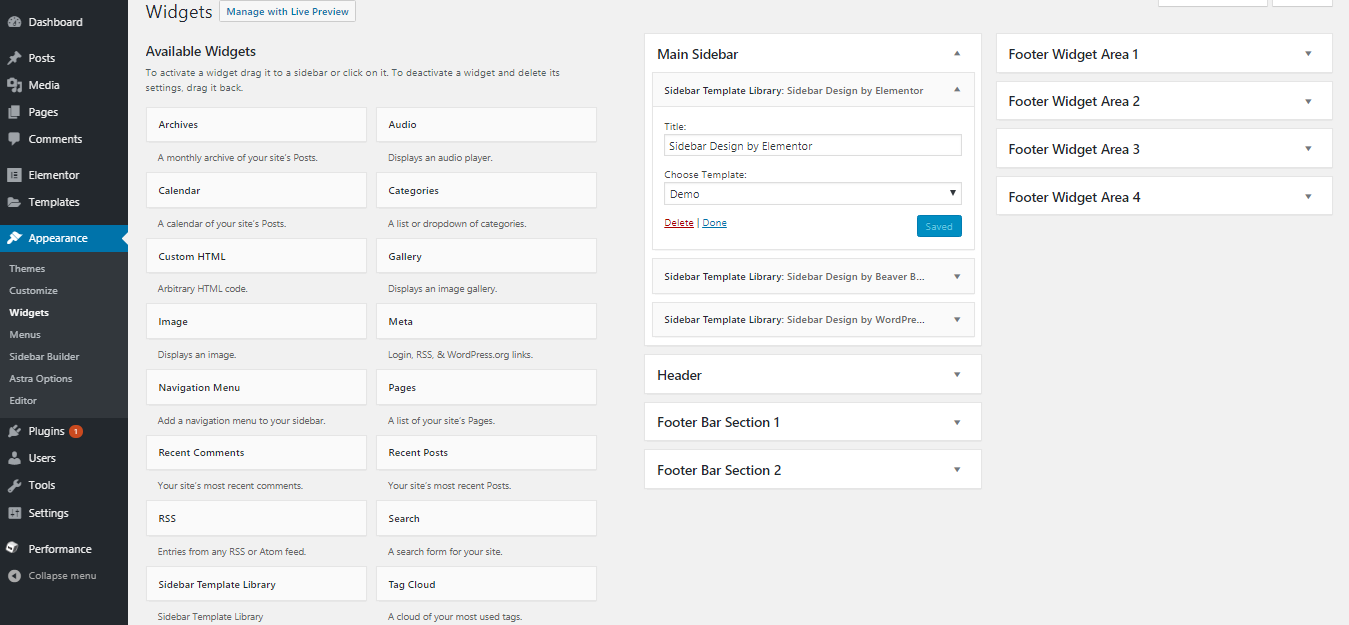Click the Plugins plug icon
1349x625 pixels.
point(14,431)
